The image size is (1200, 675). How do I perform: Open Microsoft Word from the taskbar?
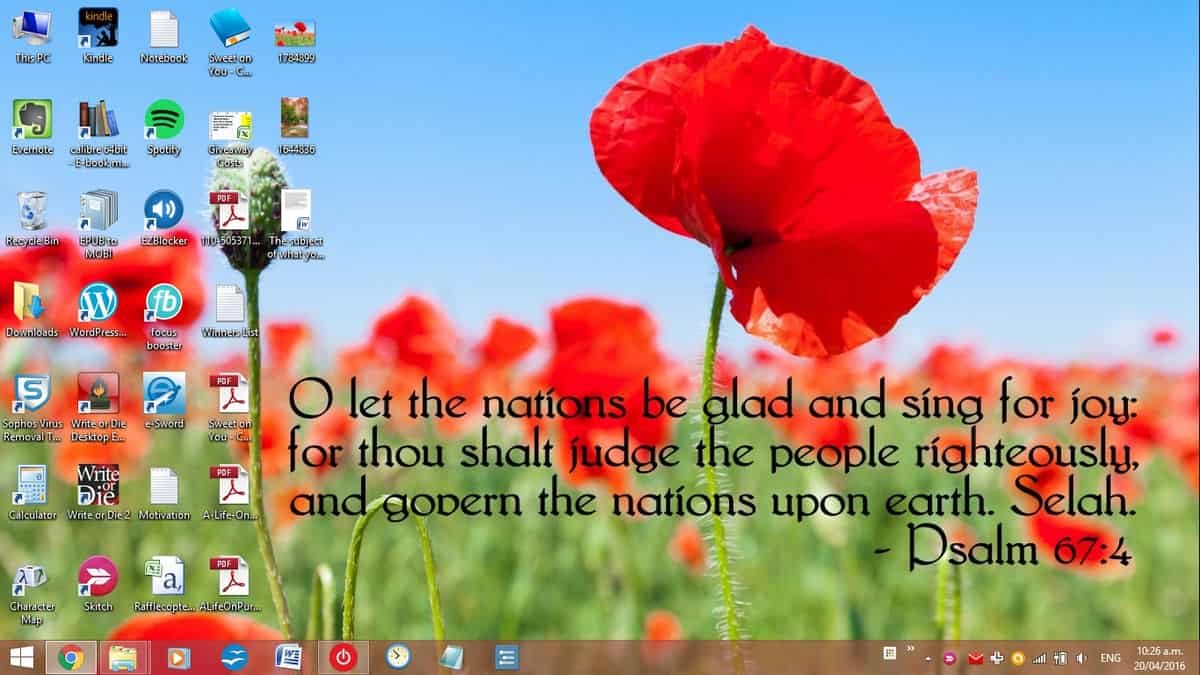[288, 657]
